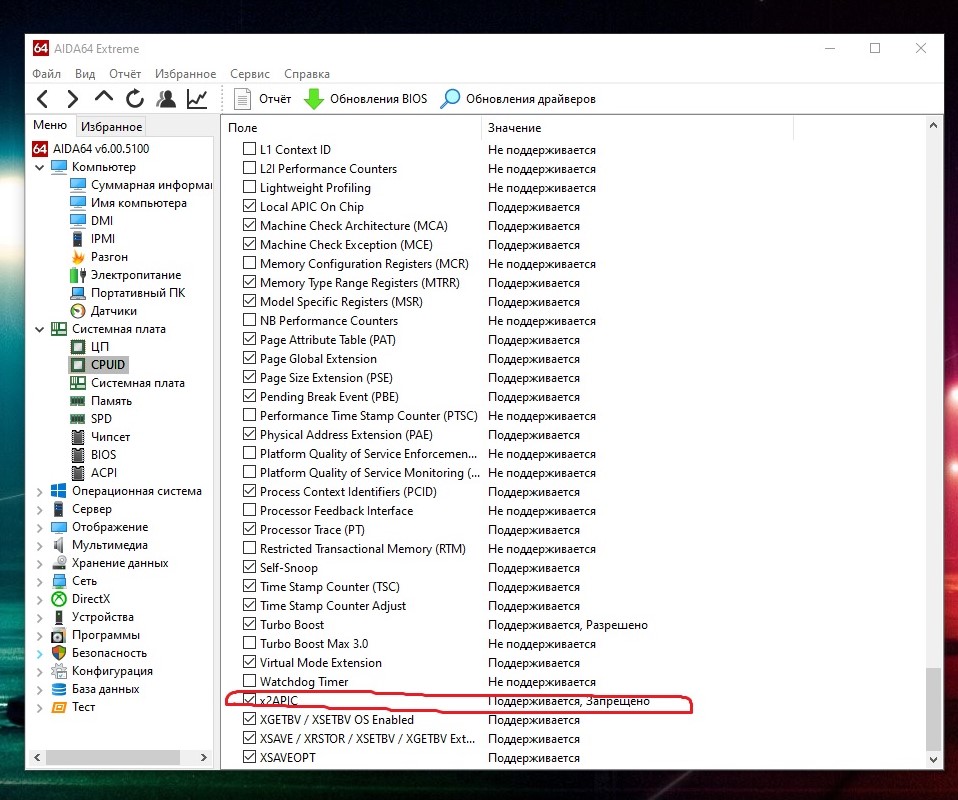958x800 pixels.
Task: Click the chip icon next to BIOS
Action: click(x=78, y=455)
